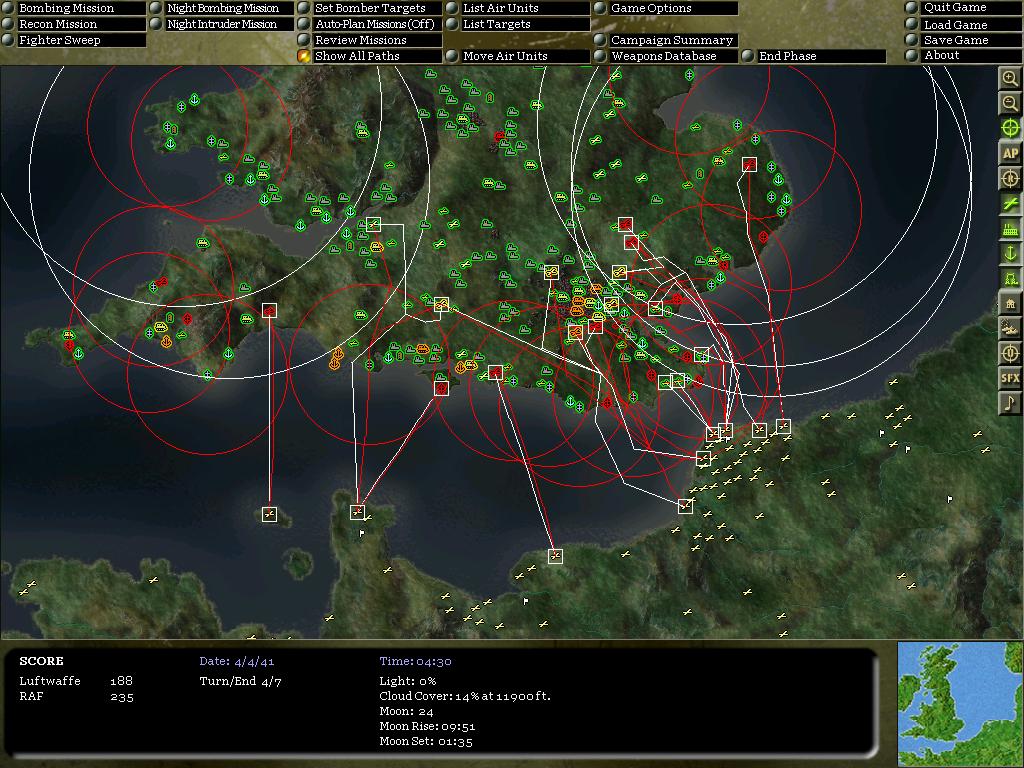Click the AP toolbar icon
1024x768 pixels.
[x=1010, y=153]
